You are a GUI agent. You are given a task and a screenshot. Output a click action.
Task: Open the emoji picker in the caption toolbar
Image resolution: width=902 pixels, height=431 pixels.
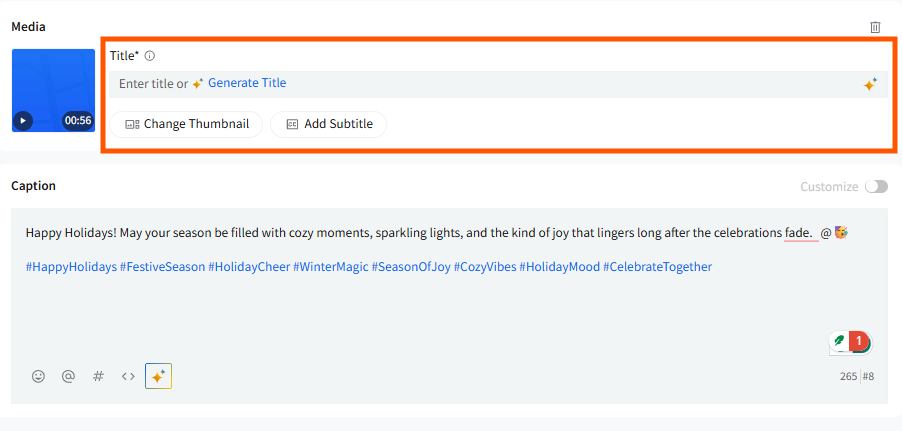[x=39, y=376]
